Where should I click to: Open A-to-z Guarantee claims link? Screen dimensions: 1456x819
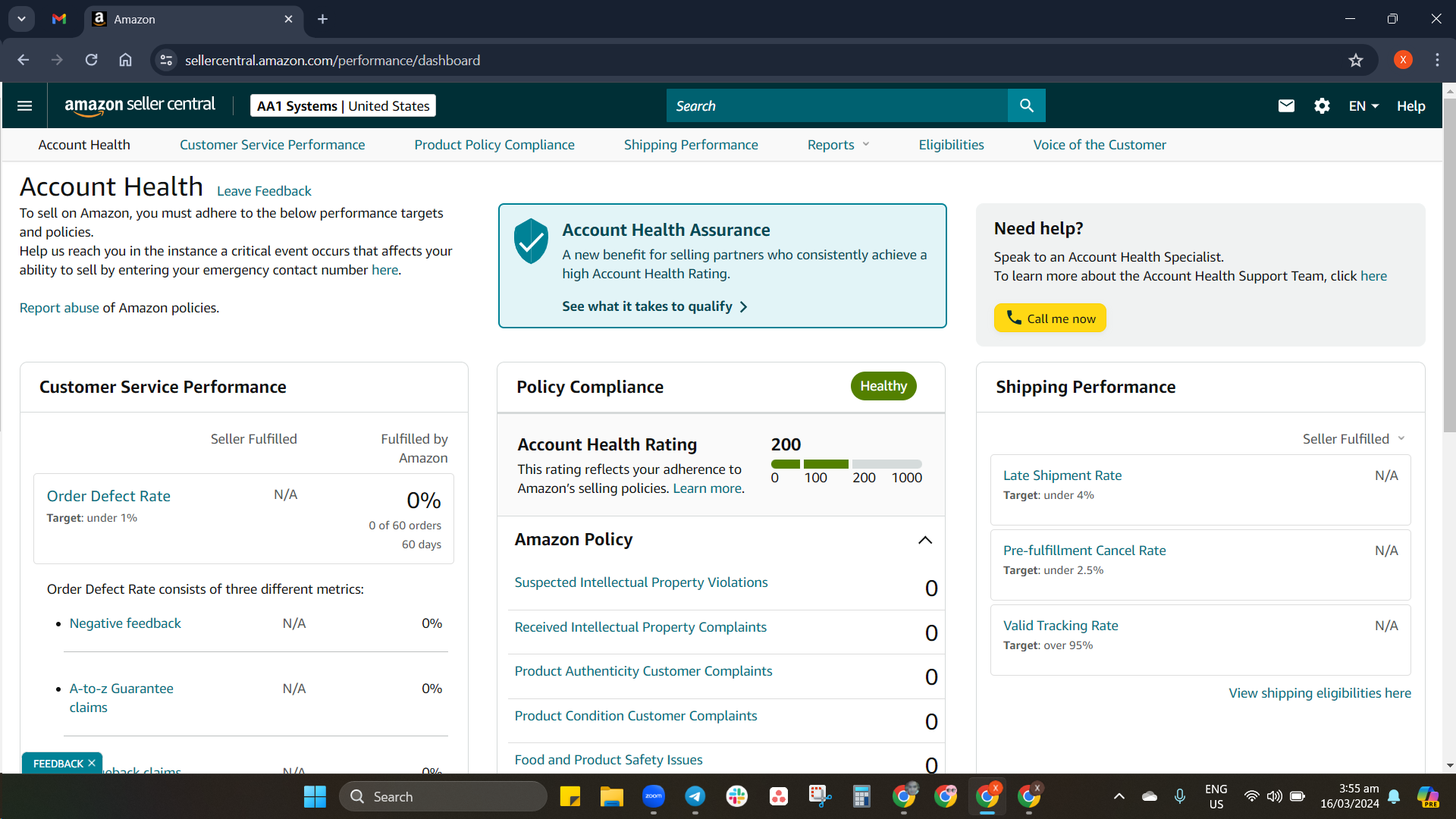tap(121, 698)
